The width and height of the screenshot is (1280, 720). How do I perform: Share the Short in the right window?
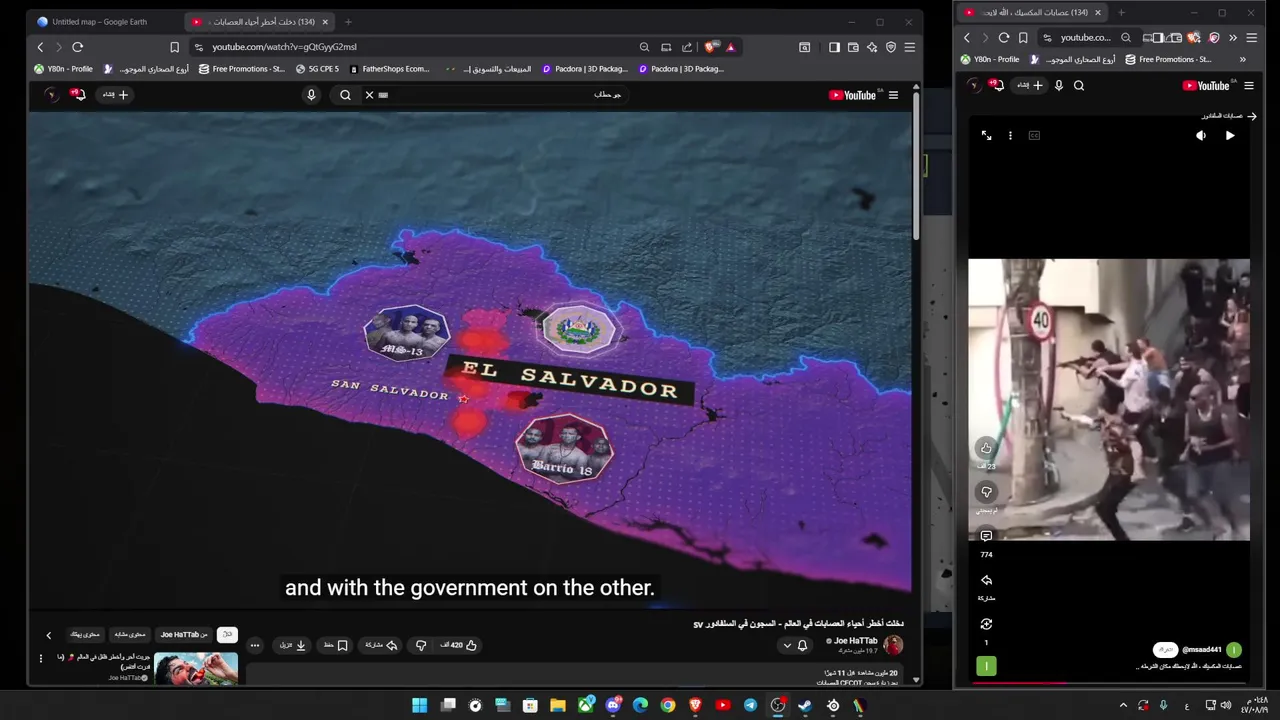point(986,580)
